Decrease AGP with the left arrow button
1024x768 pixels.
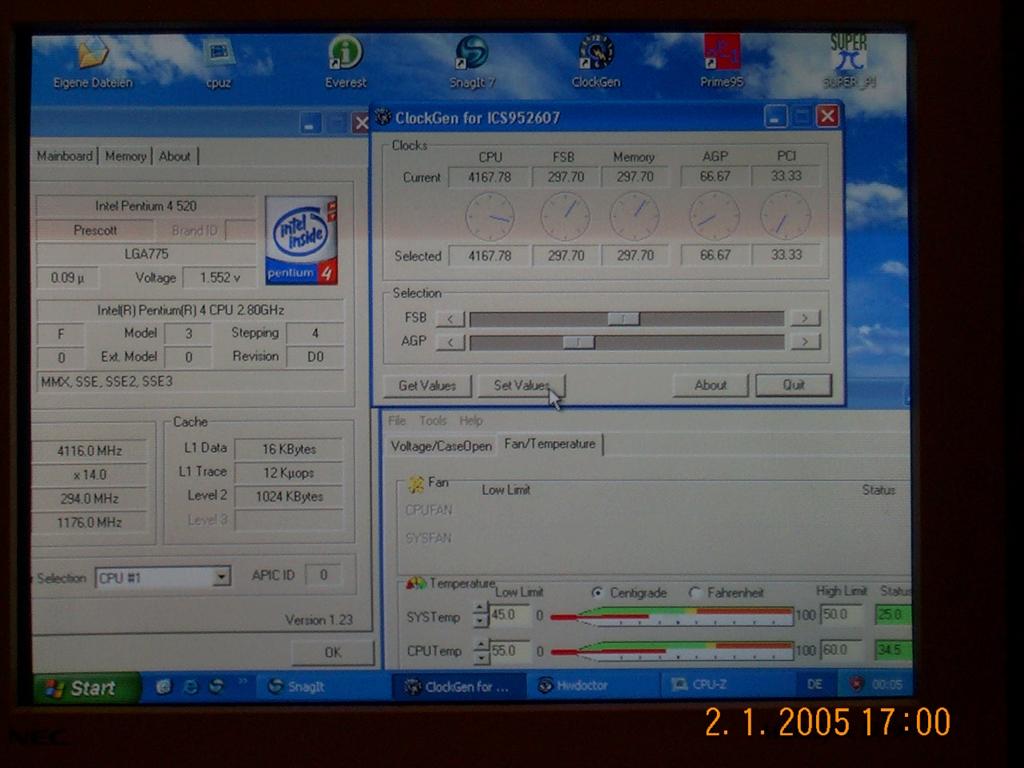(451, 342)
